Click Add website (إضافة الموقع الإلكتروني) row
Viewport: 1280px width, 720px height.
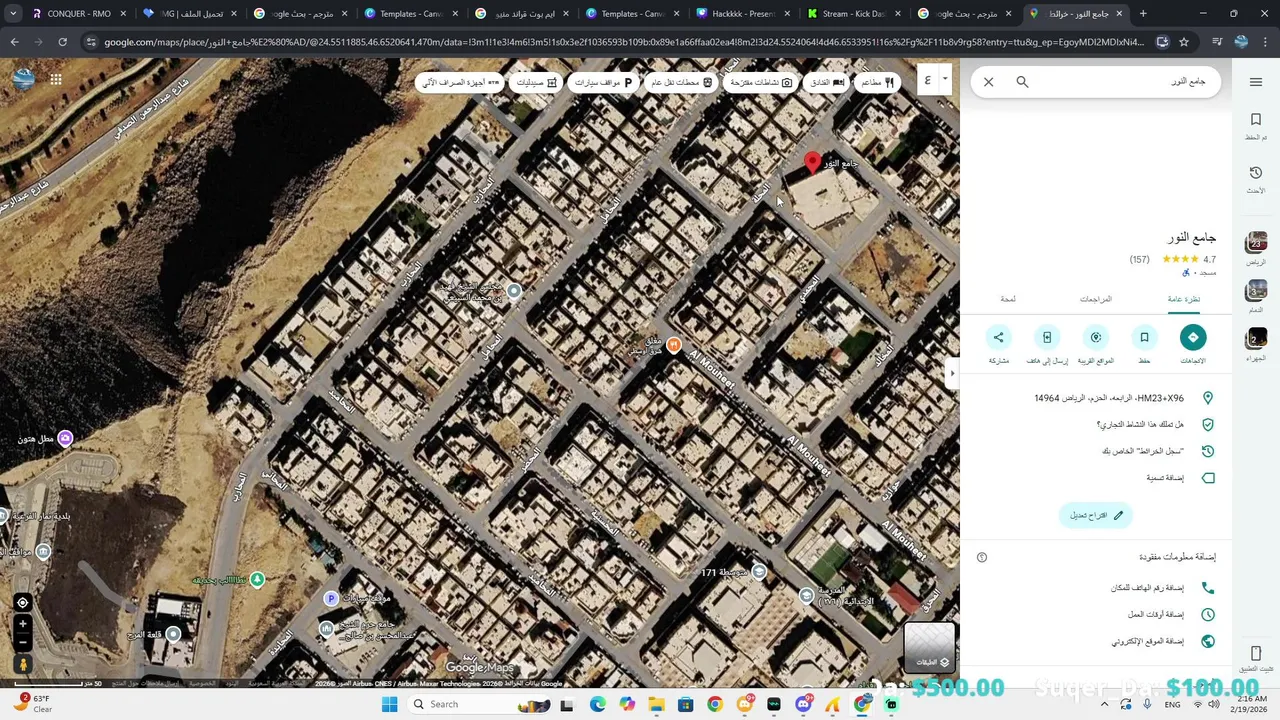pyautogui.click(x=1096, y=641)
